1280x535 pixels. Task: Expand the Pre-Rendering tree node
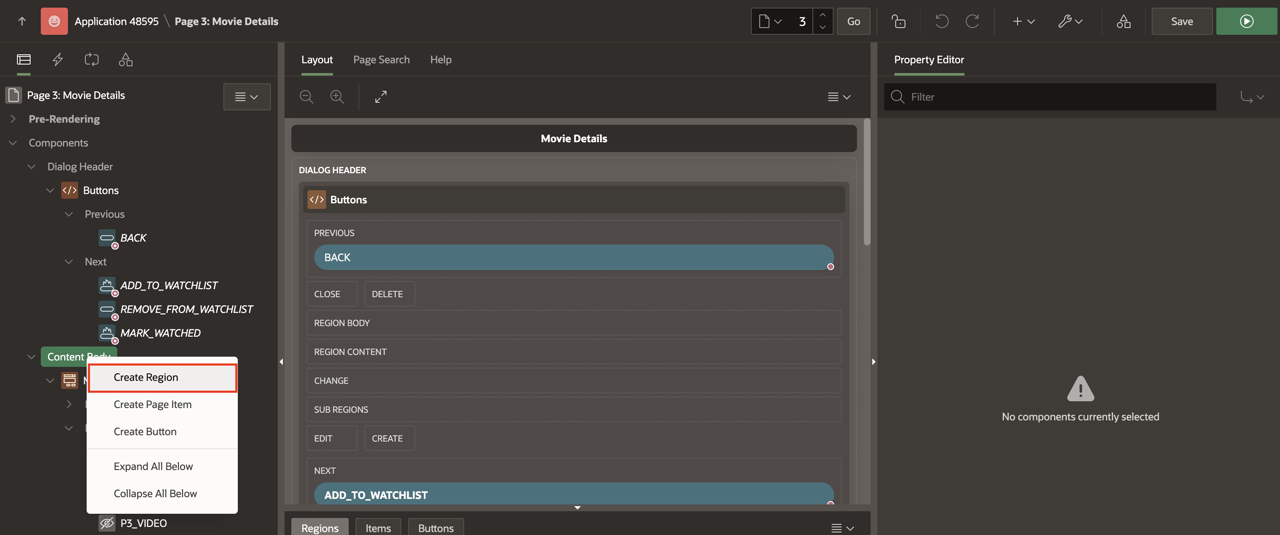point(13,119)
